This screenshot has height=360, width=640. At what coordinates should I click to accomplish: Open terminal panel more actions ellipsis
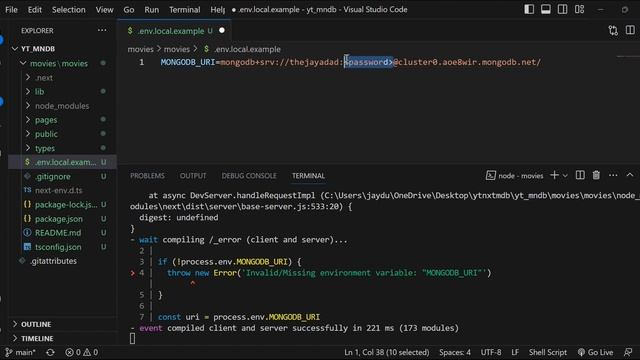(613, 176)
